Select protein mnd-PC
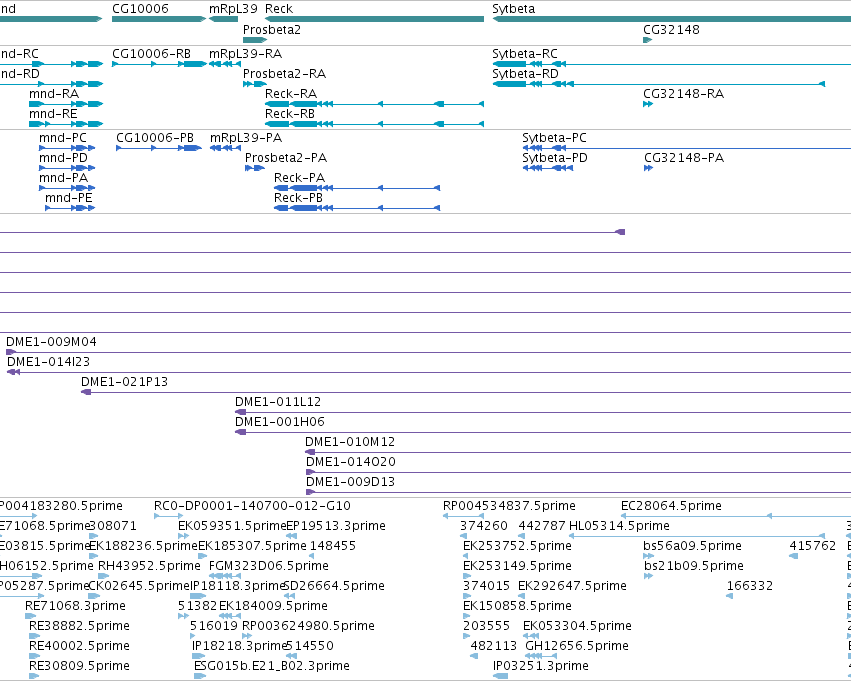This screenshot has width=851, height=681. click(62, 138)
